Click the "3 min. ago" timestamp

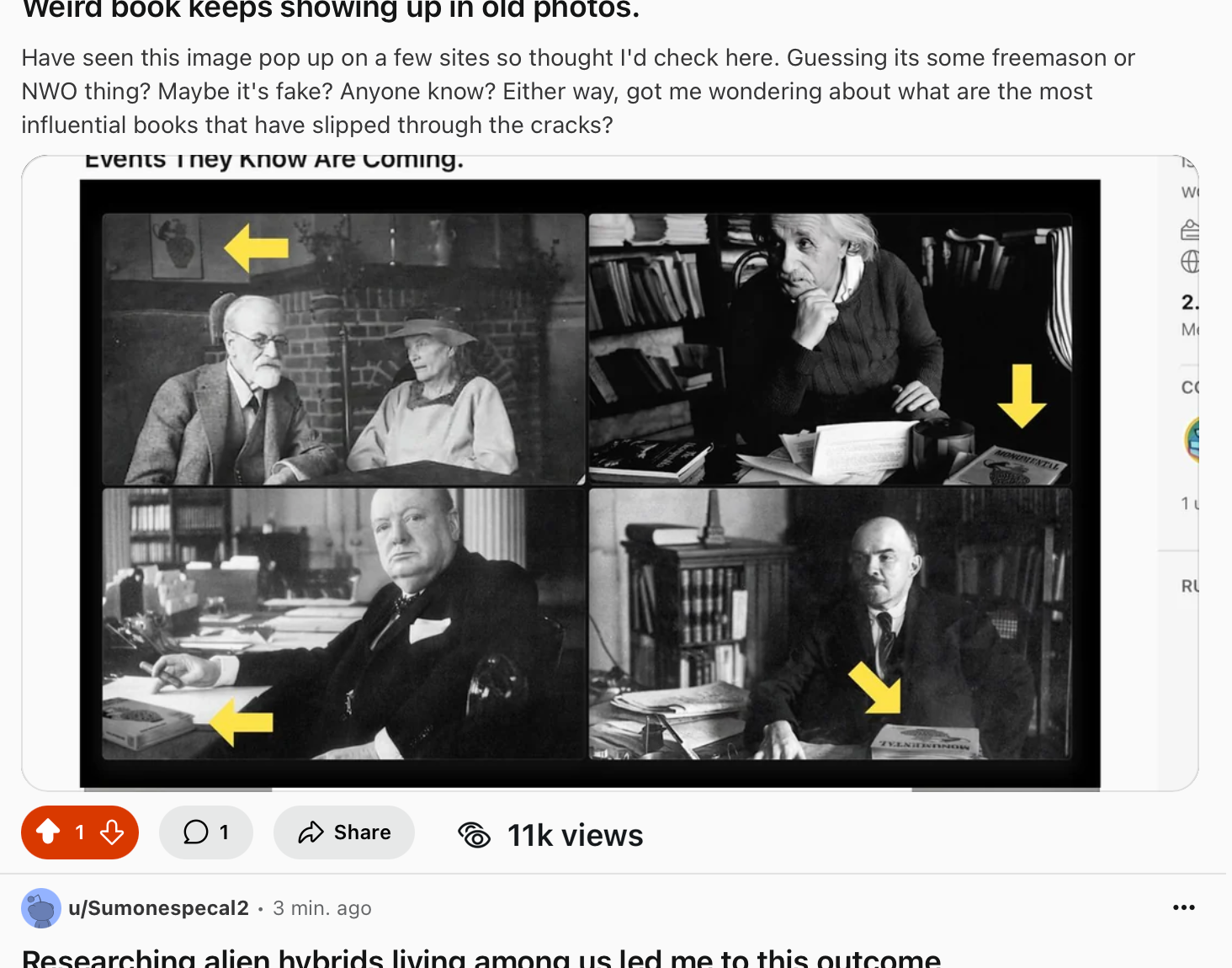(322, 908)
